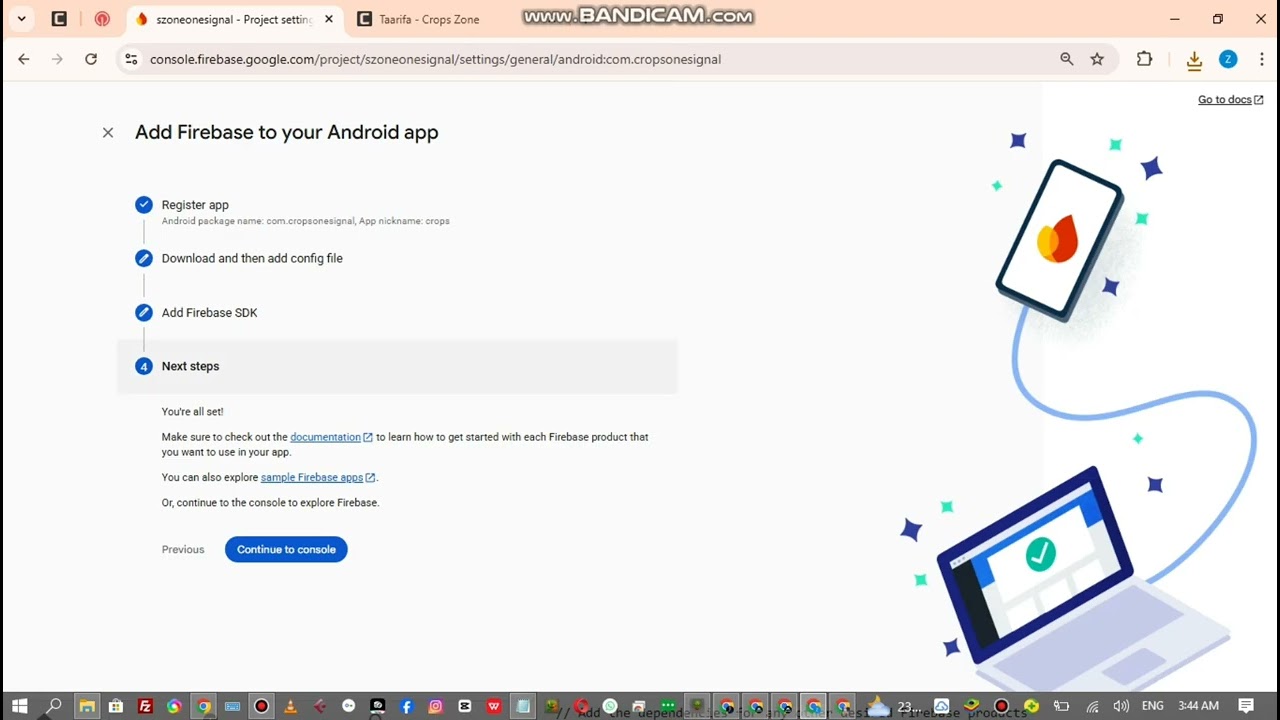Open Notepad from the taskbar

point(522,706)
